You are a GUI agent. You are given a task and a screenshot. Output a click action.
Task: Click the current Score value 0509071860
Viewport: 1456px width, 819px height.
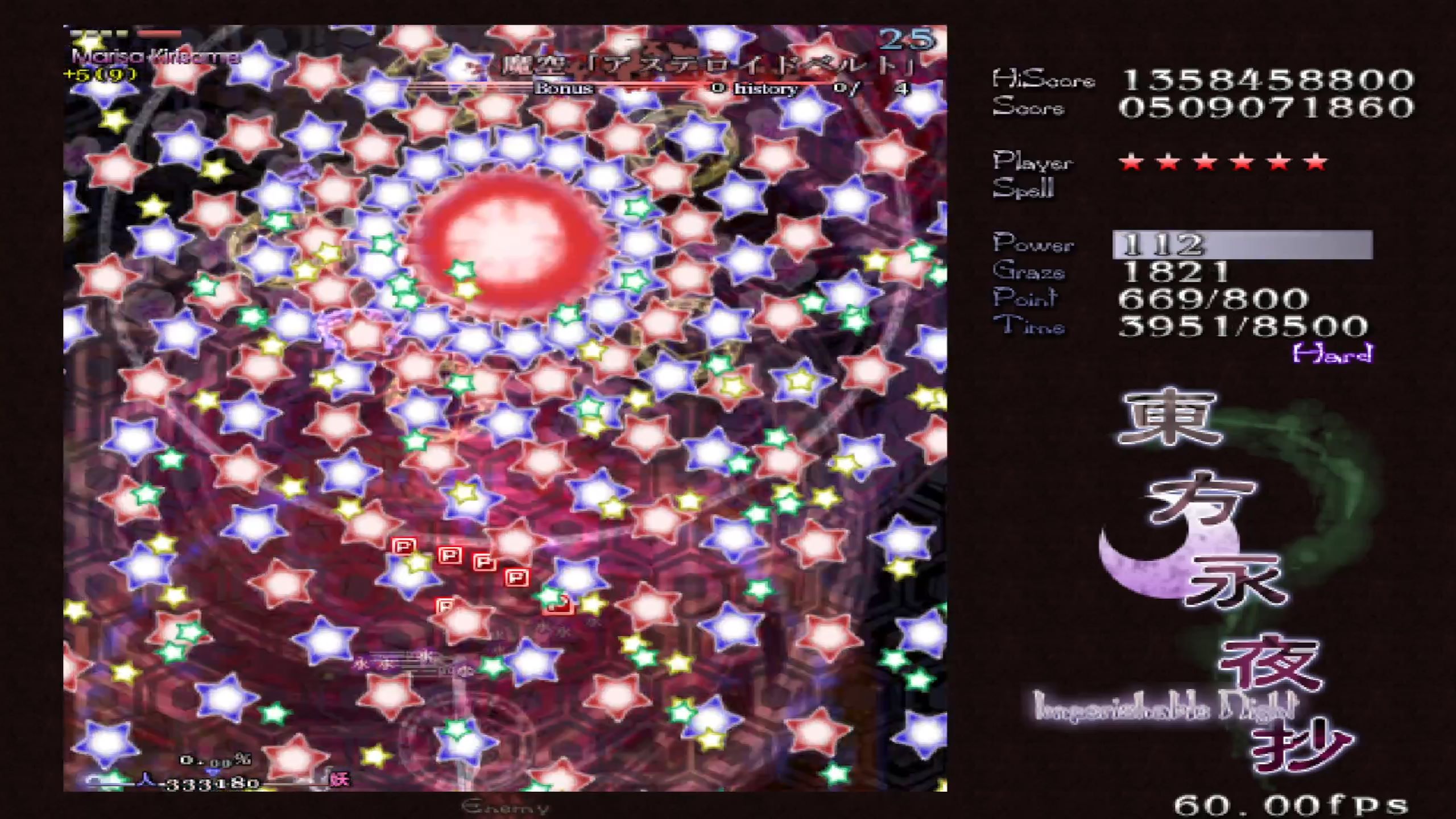tap(1266, 107)
